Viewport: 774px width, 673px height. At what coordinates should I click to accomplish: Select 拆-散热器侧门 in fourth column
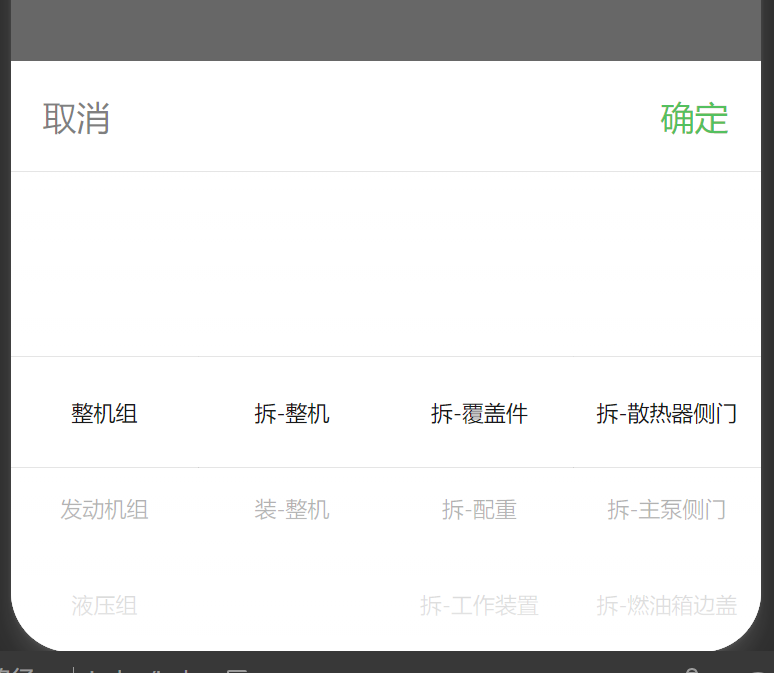point(667,413)
